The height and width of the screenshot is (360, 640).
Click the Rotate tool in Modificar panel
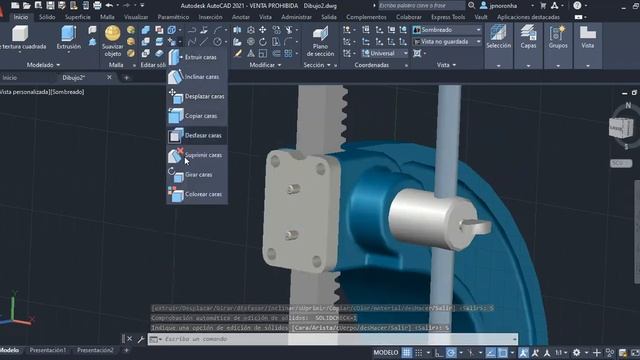[263, 42]
